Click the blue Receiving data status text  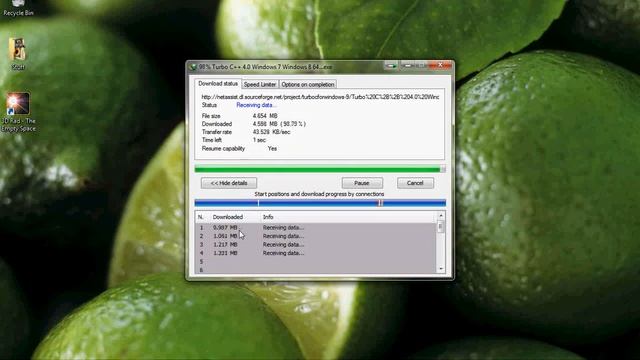pos(257,105)
